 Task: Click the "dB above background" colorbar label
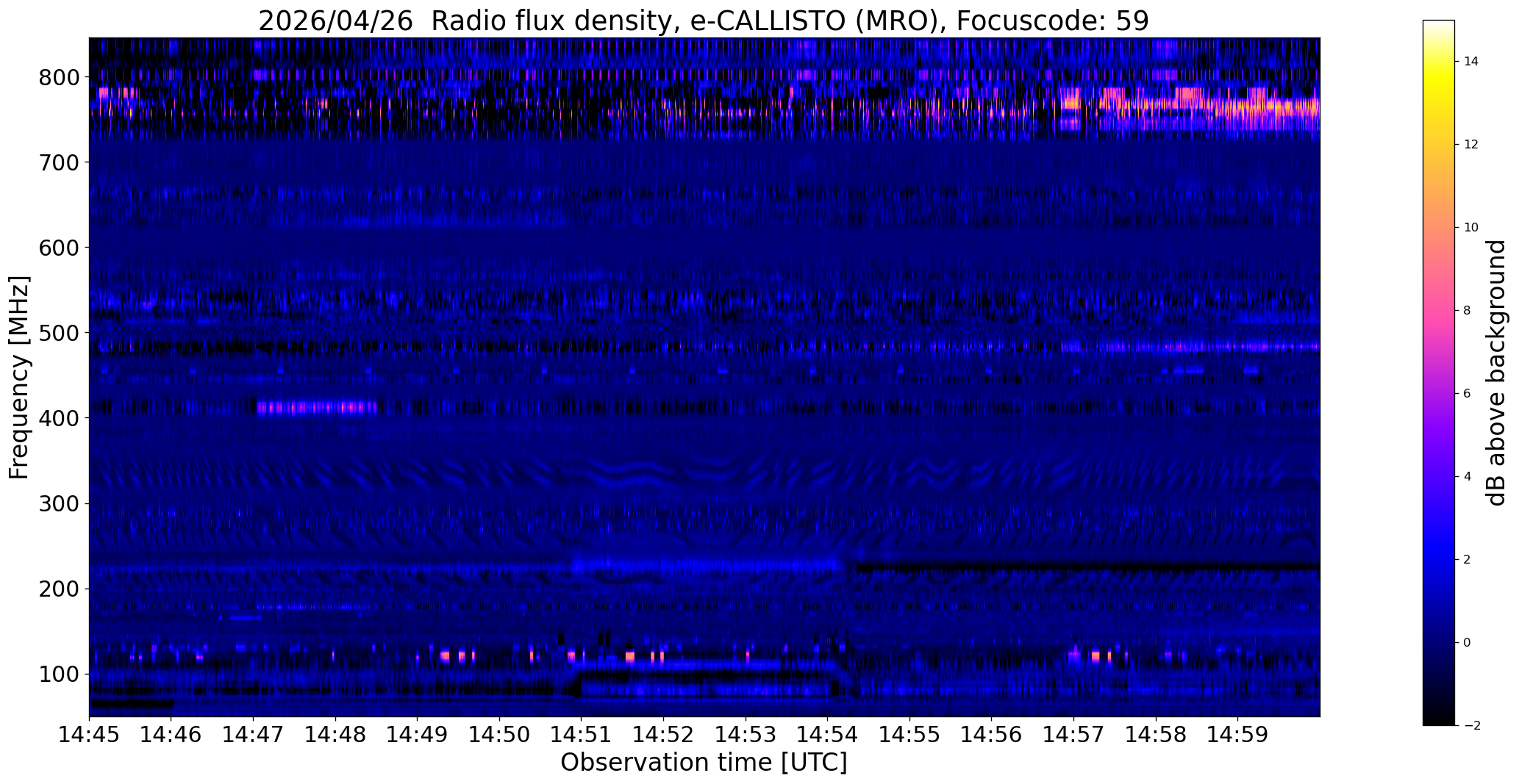[1496, 373]
